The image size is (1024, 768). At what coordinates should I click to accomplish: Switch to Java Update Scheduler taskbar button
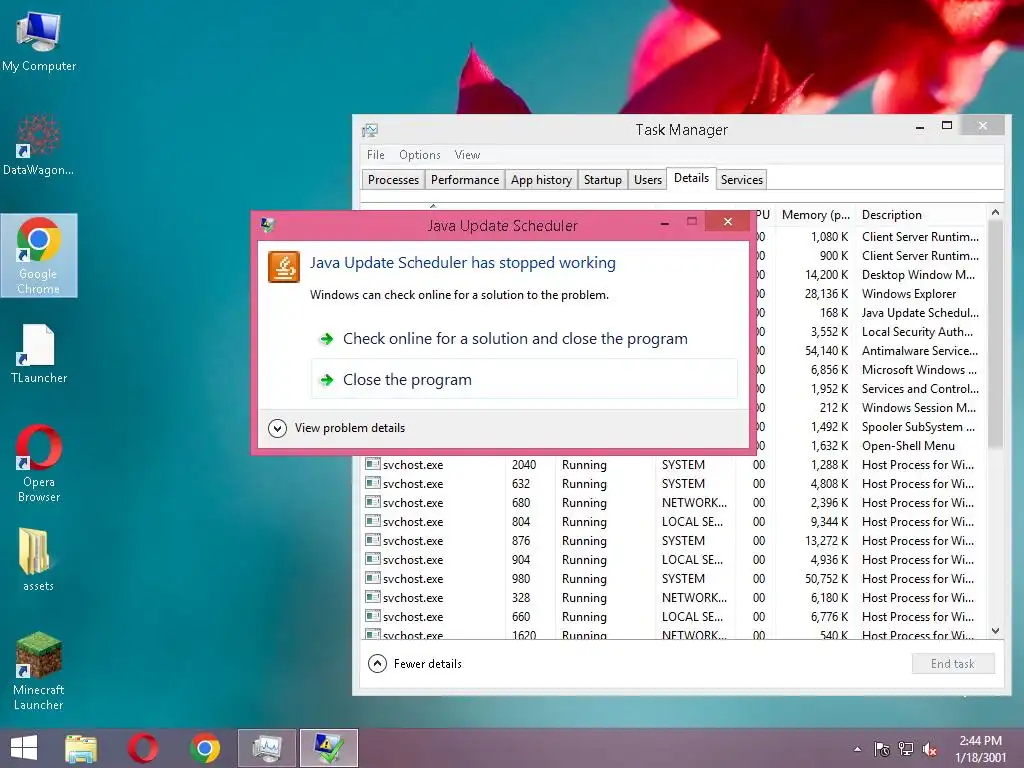coord(328,748)
